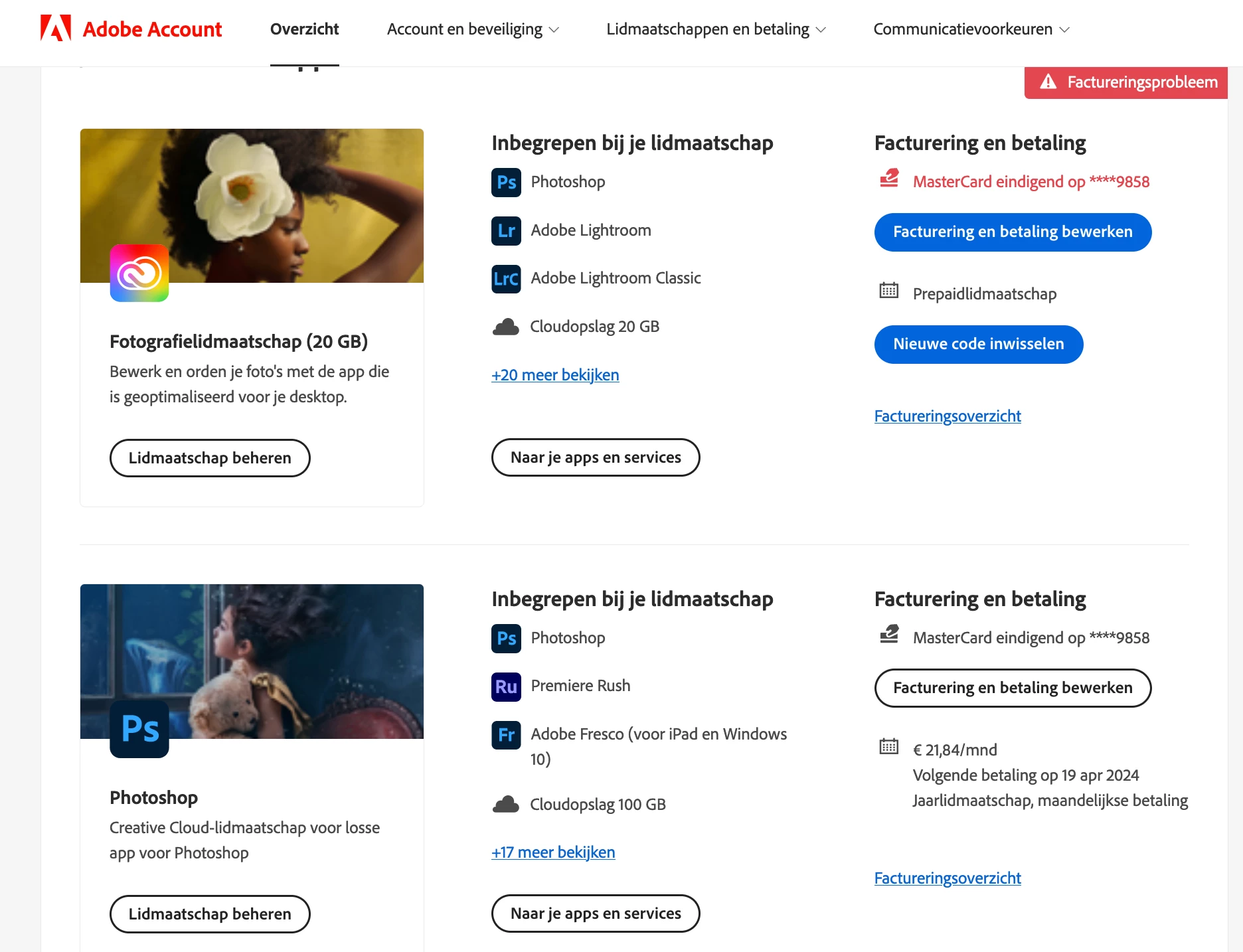Screen dimensions: 1243x952
Task: Click Lidmaatschap beheren for Fotografielidmaatschap
Action: [210, 458]
